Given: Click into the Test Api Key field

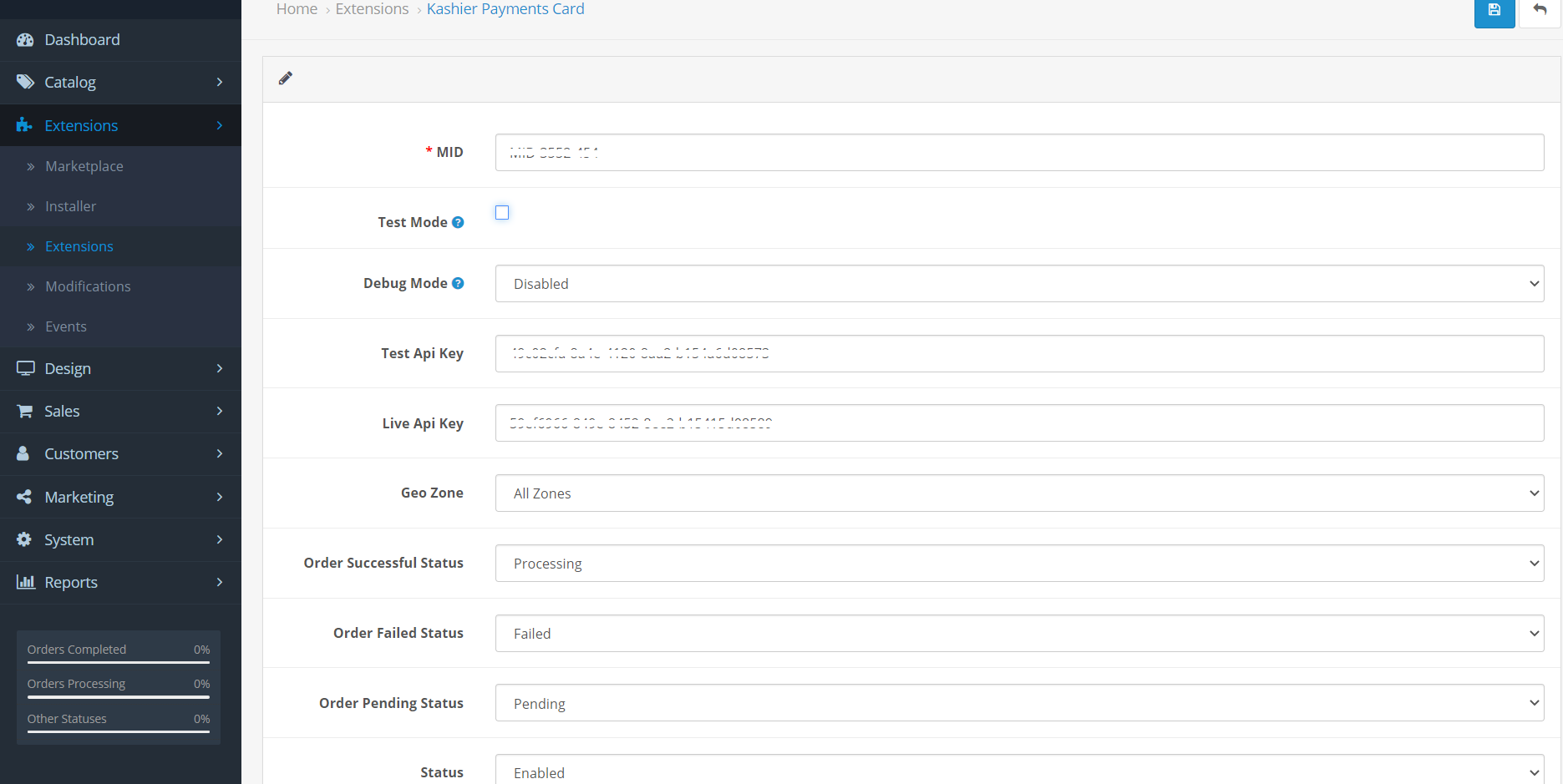Looking at the screenshot, I should pos(1019,353).
